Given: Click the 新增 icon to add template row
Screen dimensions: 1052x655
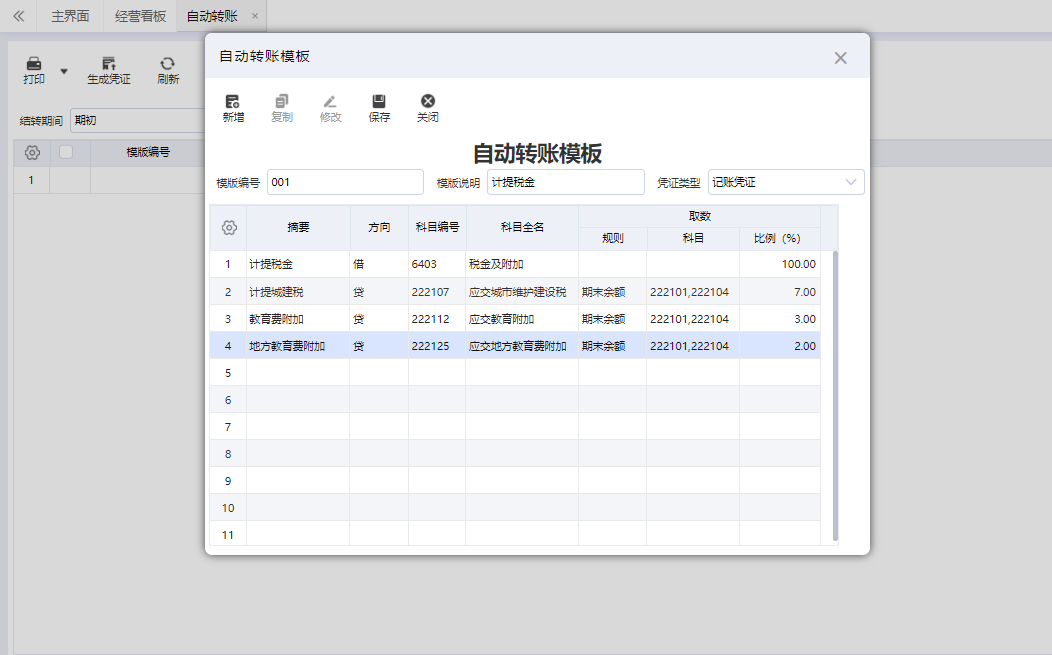Looking at the screenshot, I should tap(232, 107).
